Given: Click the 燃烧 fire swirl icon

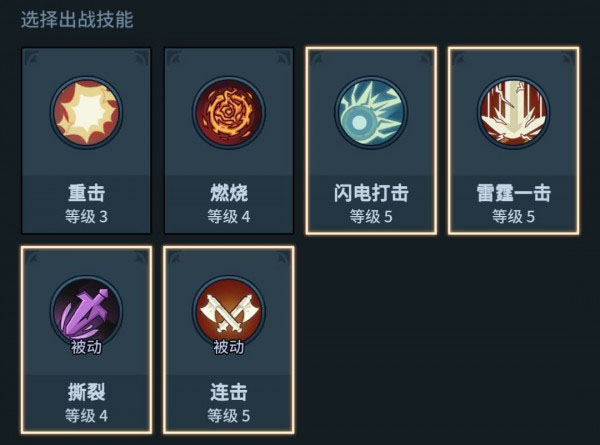Looking at the screenshot, I should point(228,112).
